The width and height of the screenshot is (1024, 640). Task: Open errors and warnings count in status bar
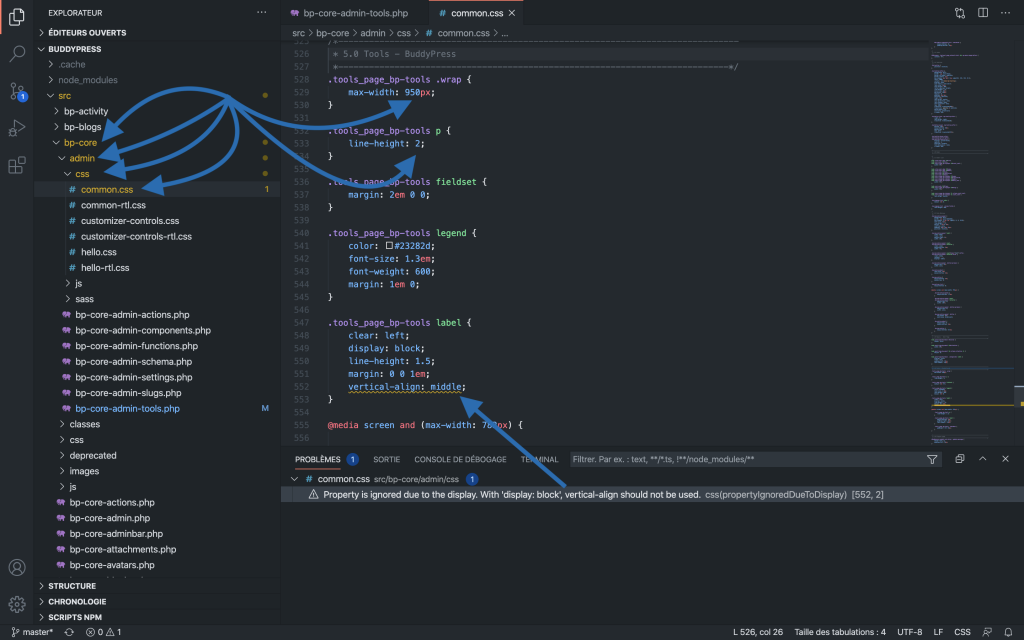103,632
